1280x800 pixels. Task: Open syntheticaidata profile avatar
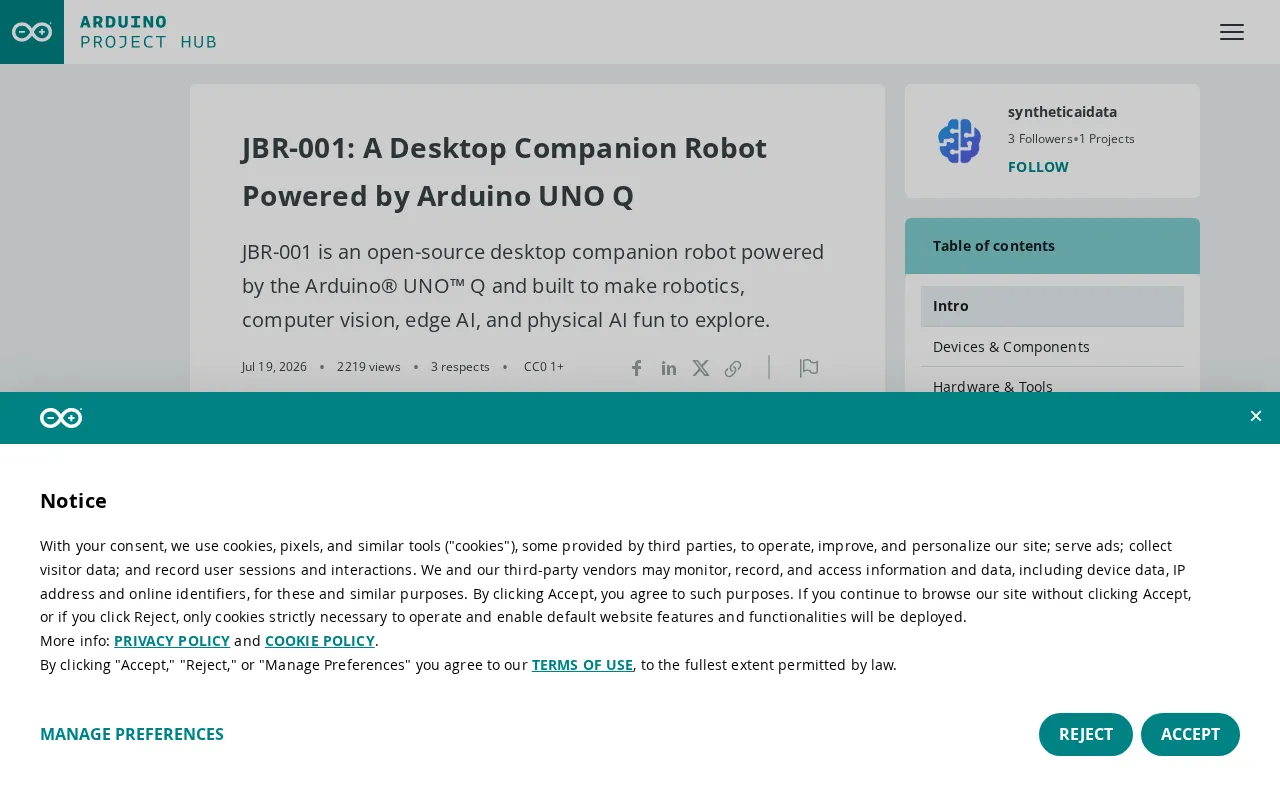coord(960,141)
